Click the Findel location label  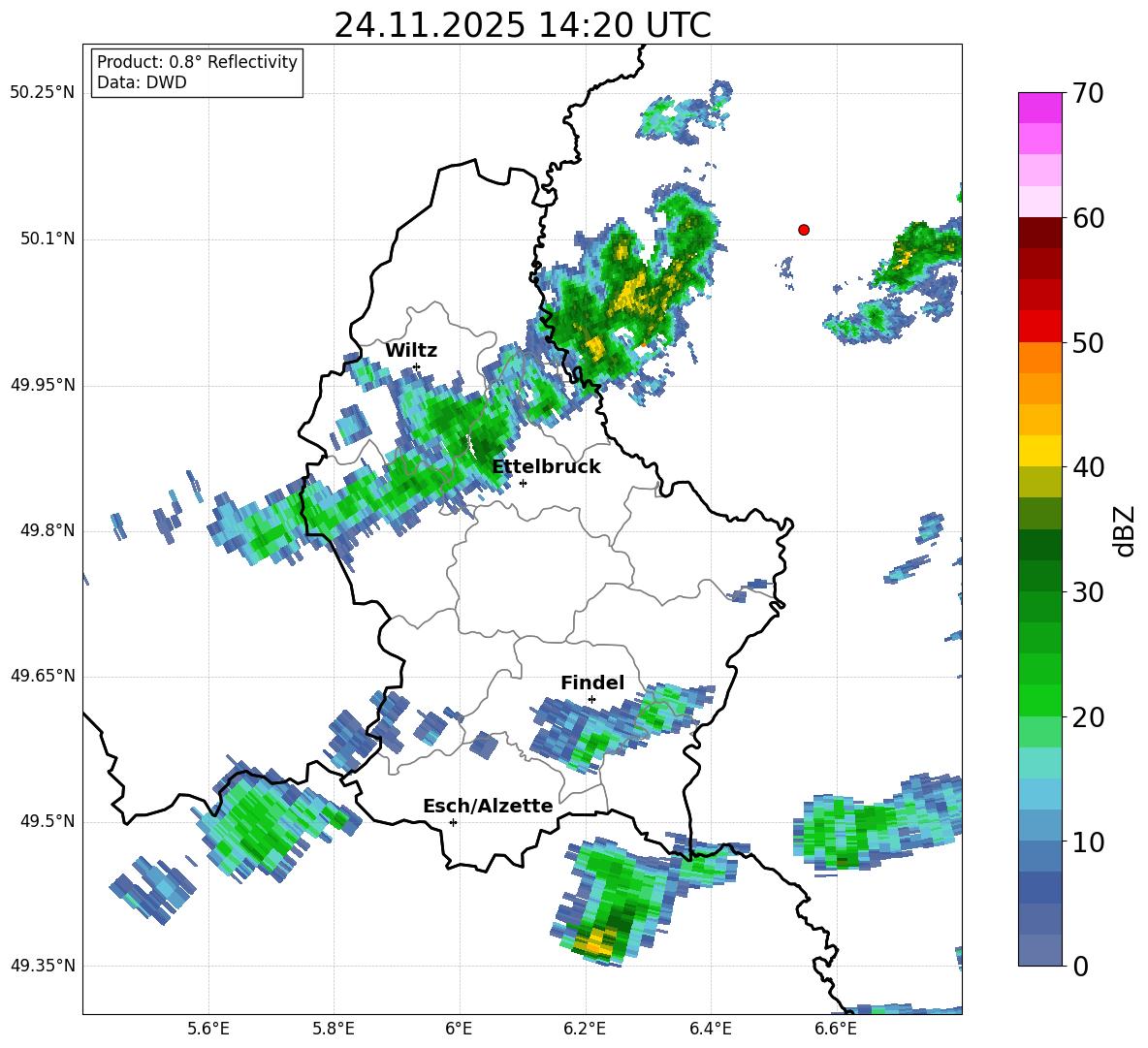tap(592, 683)
